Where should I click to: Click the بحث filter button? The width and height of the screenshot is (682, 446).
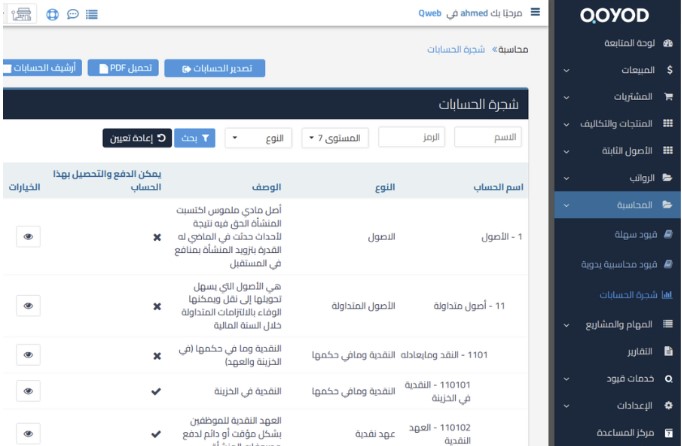(194, 138)
